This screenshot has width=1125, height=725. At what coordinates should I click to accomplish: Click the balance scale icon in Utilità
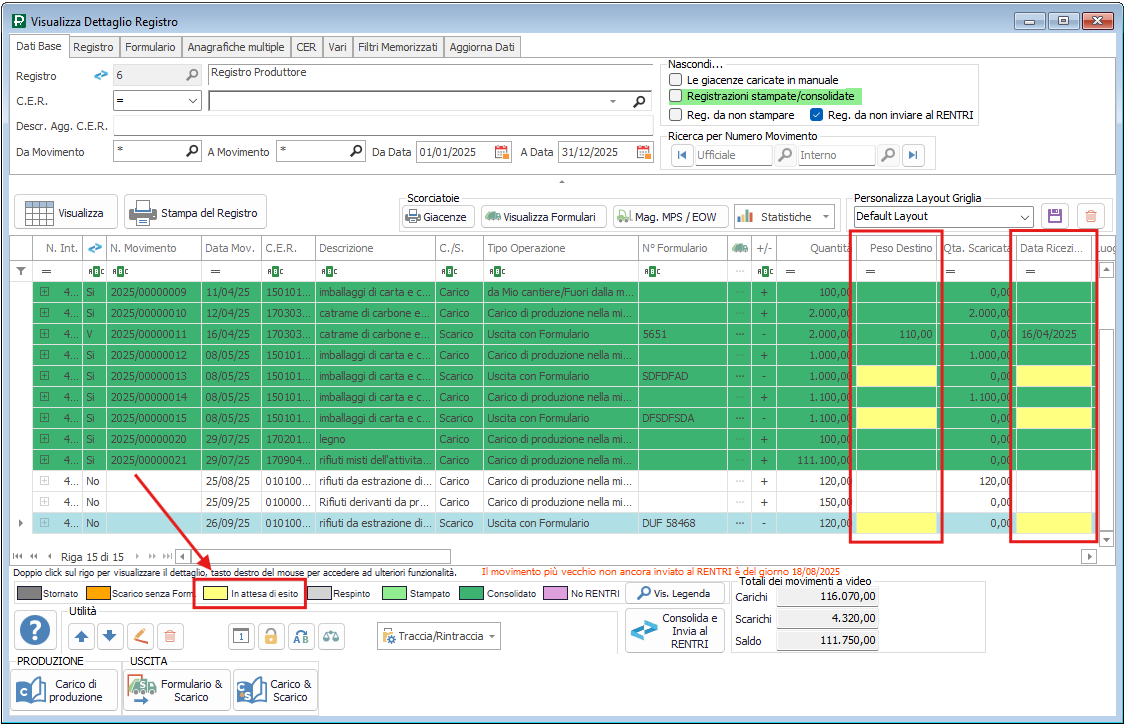[x=330, y=636]
